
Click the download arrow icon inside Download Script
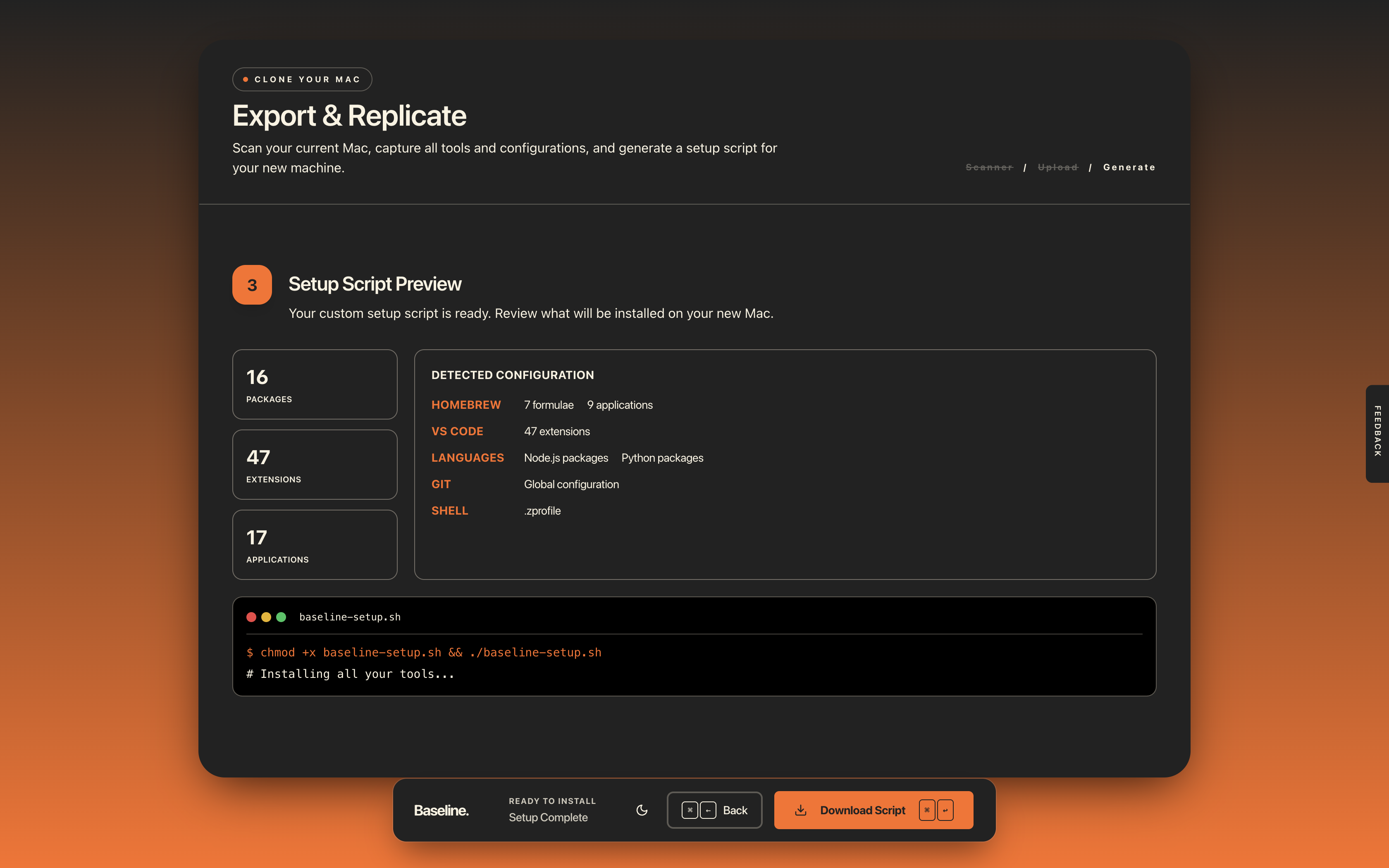[x=800, y=809]
